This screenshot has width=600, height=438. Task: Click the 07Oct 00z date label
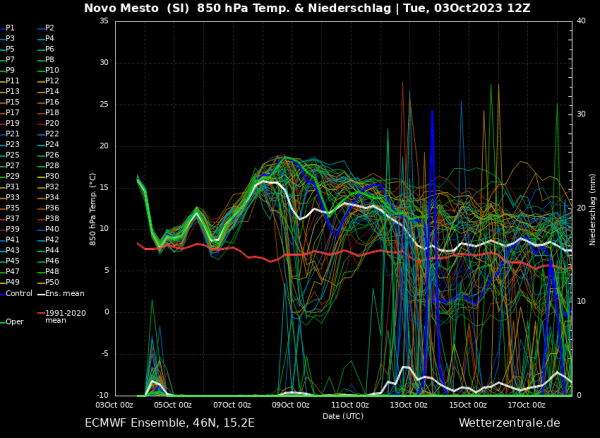click(x=232, y=405)
